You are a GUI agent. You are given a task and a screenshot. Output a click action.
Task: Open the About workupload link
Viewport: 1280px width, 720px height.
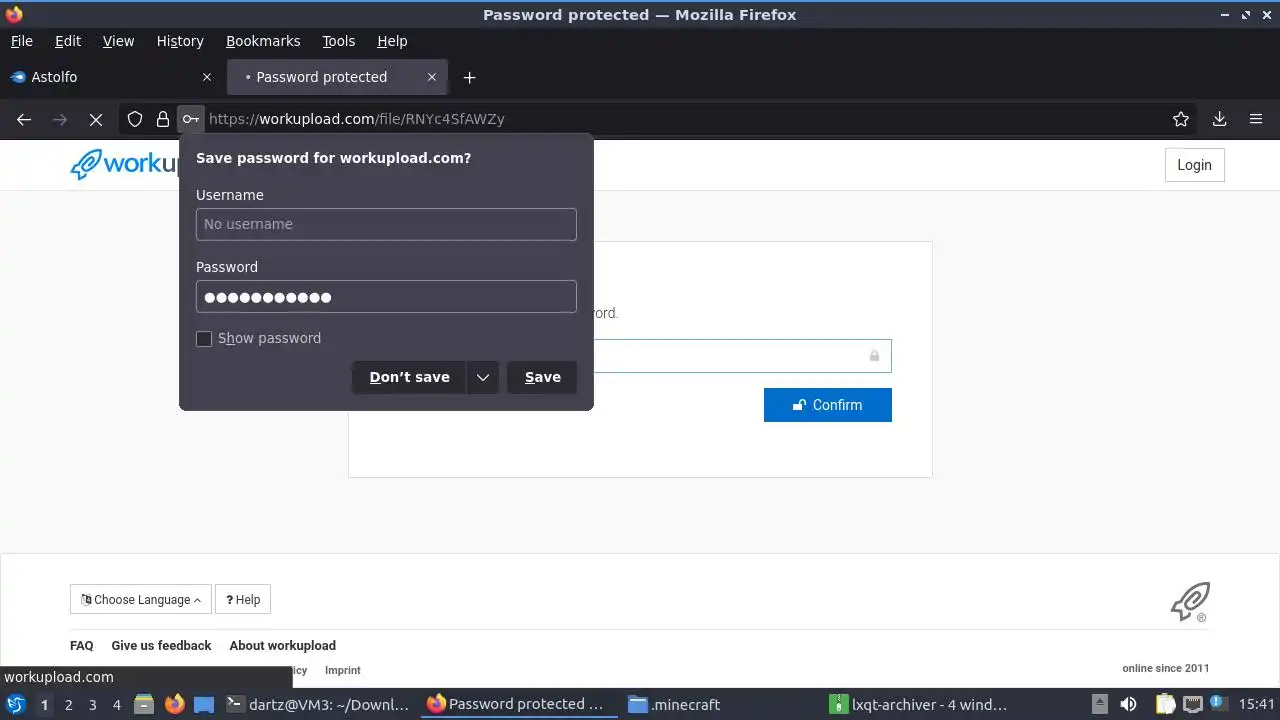click(x=282, y=645)
